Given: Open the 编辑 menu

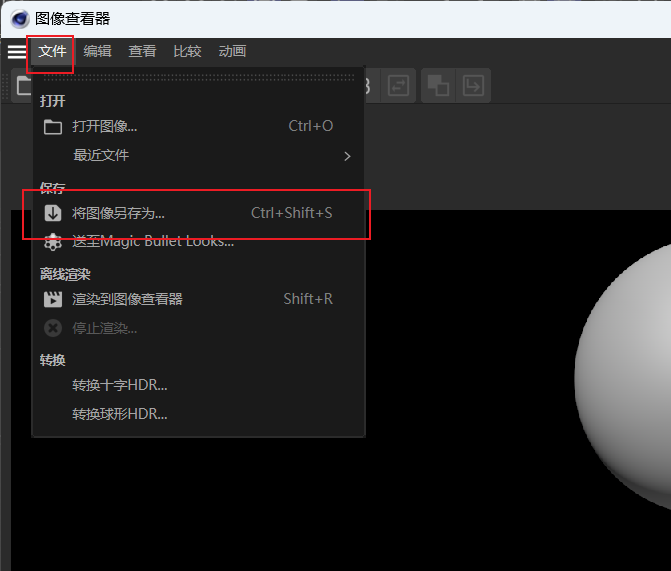Looking at the screenshot, I should [98, 51].
